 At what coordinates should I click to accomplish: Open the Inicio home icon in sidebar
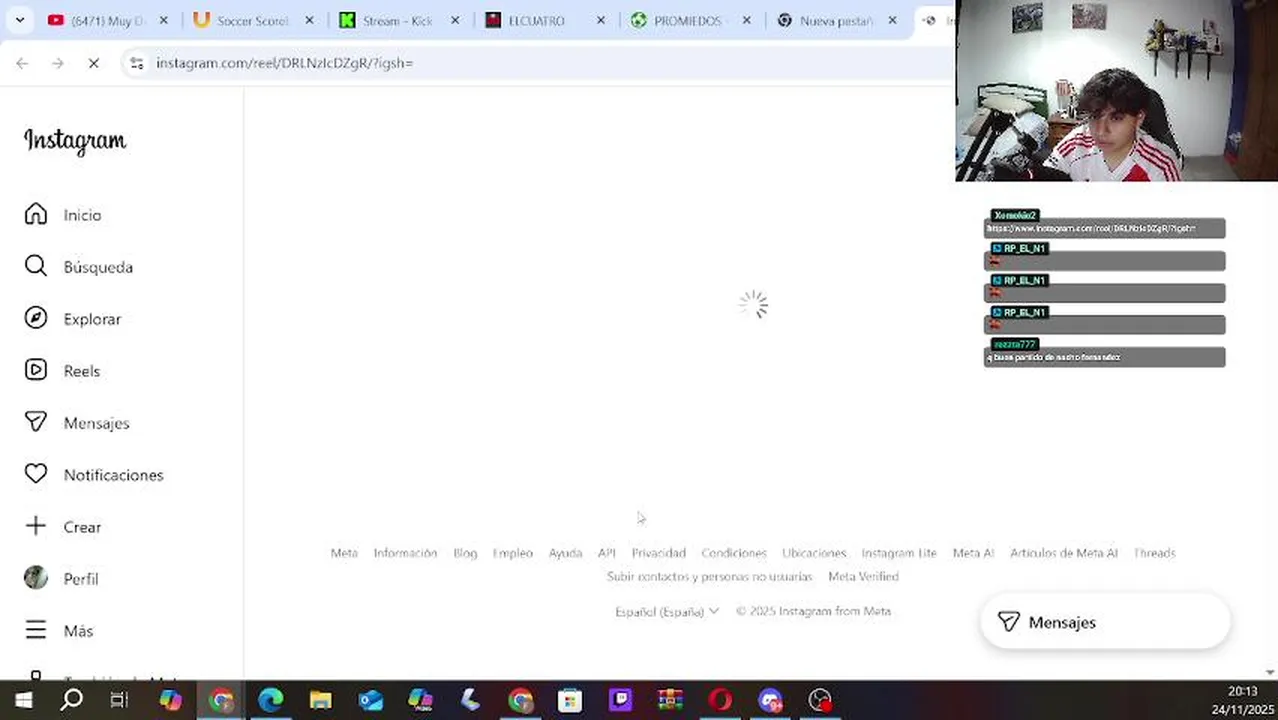pyautogui.click(x=36, y=214)
